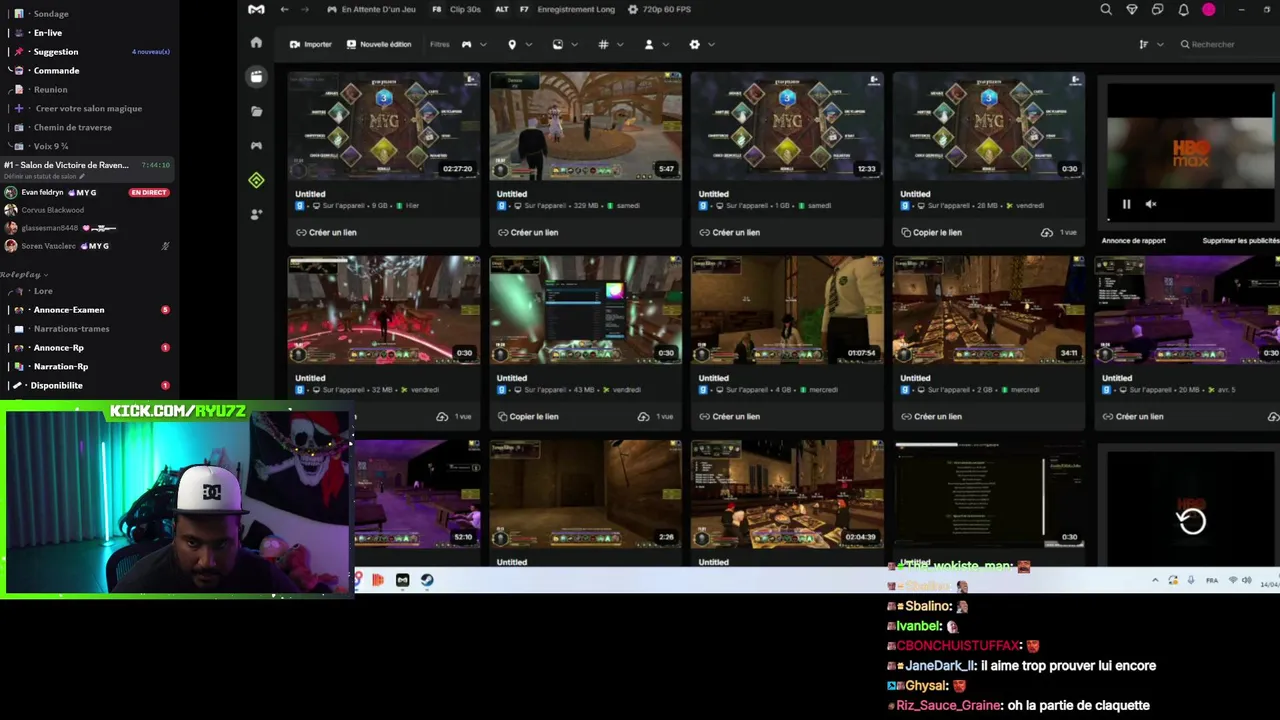
Task: Open the 01:07:54 clip thumbnail
Action: pyautogui.click(x=787, y=309)
